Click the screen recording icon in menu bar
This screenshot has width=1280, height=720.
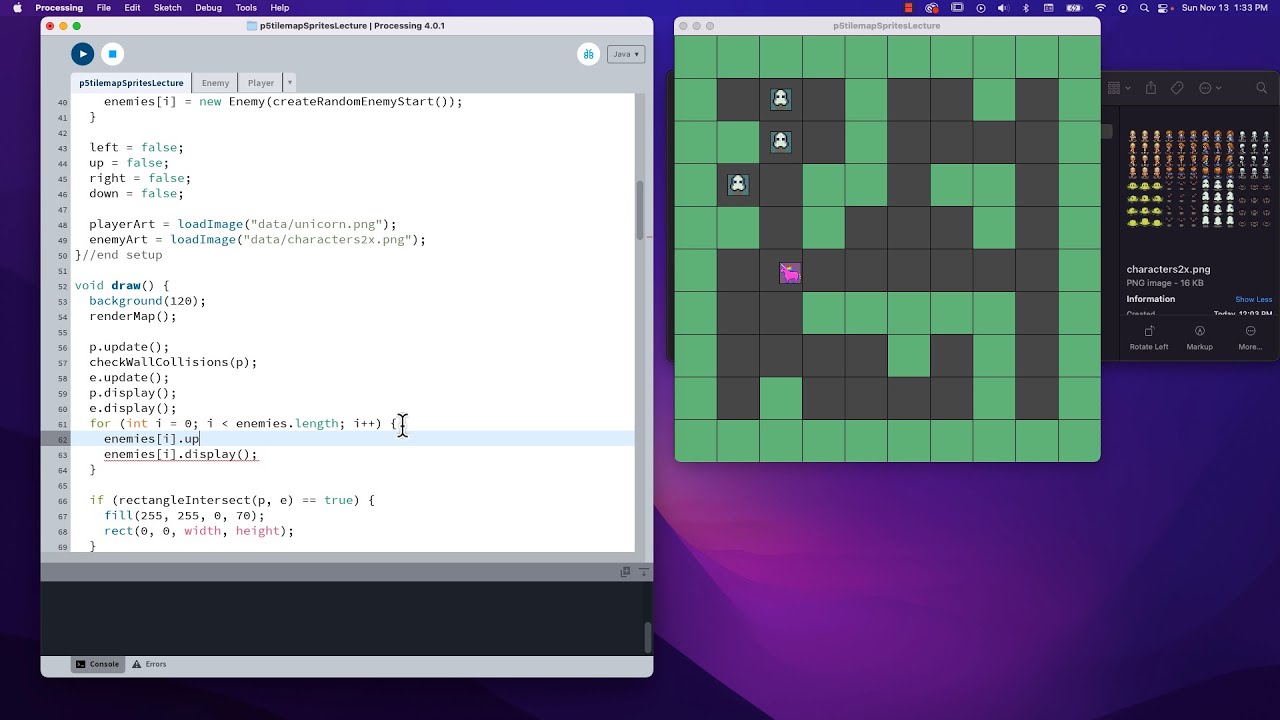click(933, 8)
